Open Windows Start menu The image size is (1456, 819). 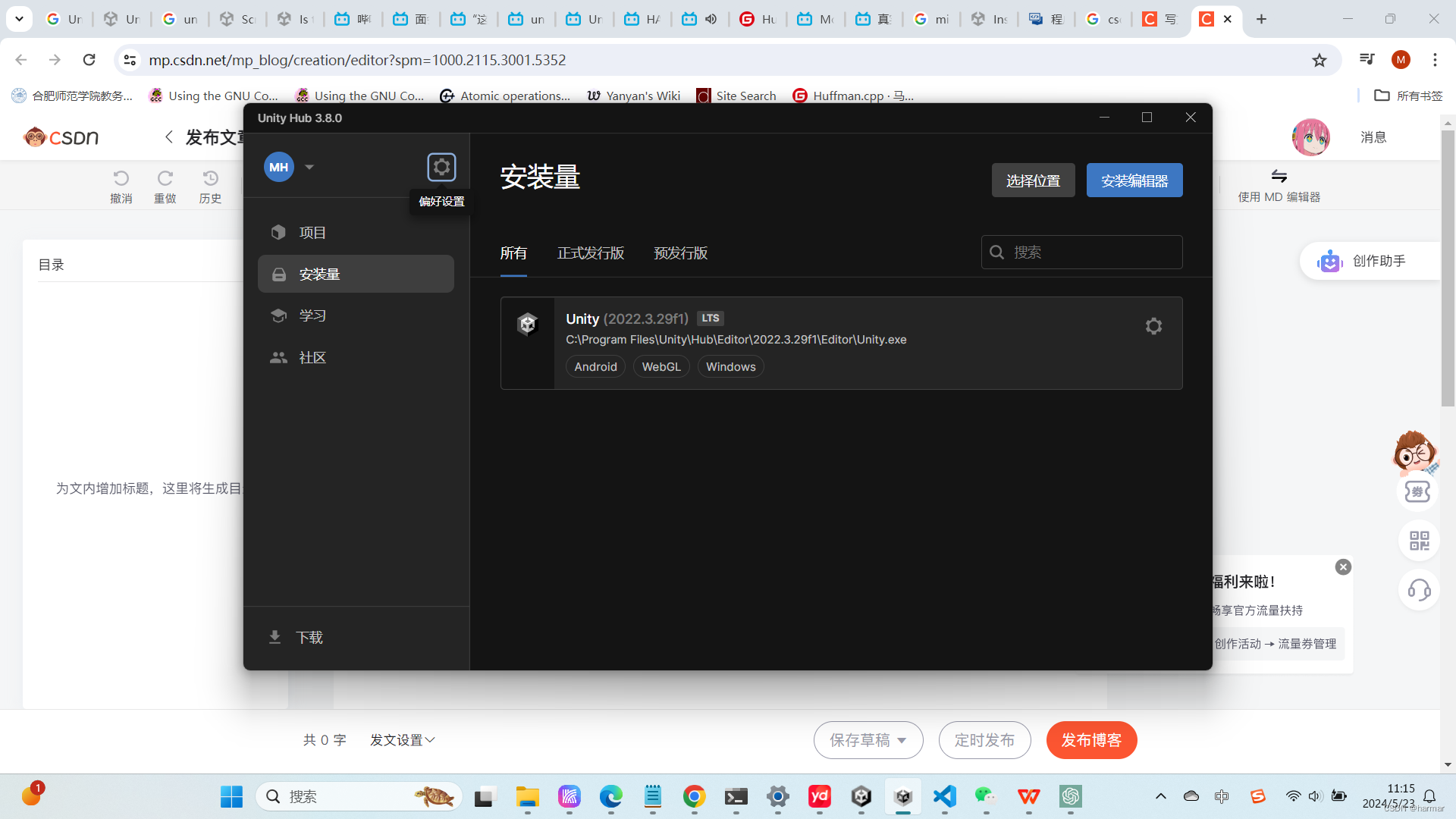(x=231, y=796)
